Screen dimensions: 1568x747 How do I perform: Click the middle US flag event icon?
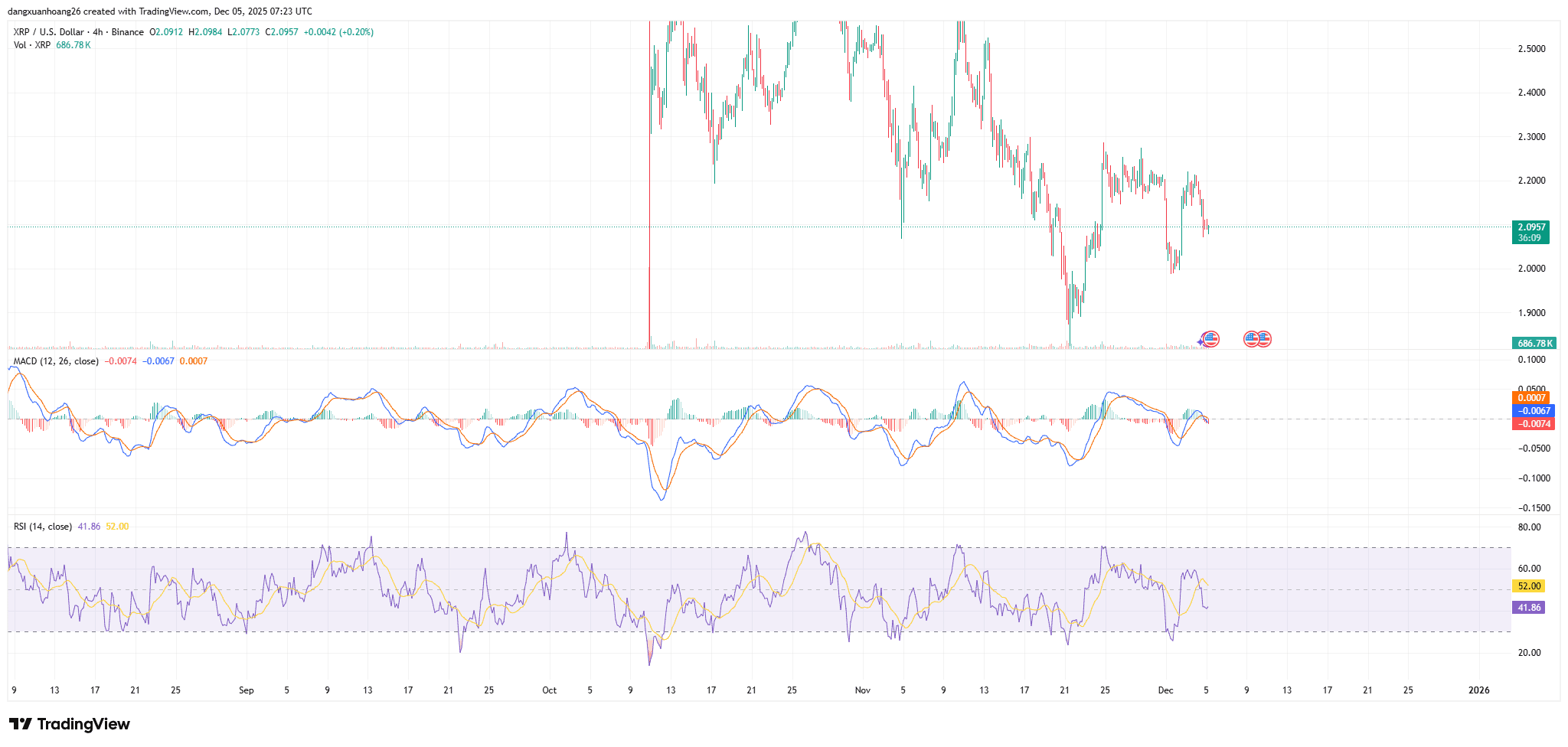(x=1251, y=339)
